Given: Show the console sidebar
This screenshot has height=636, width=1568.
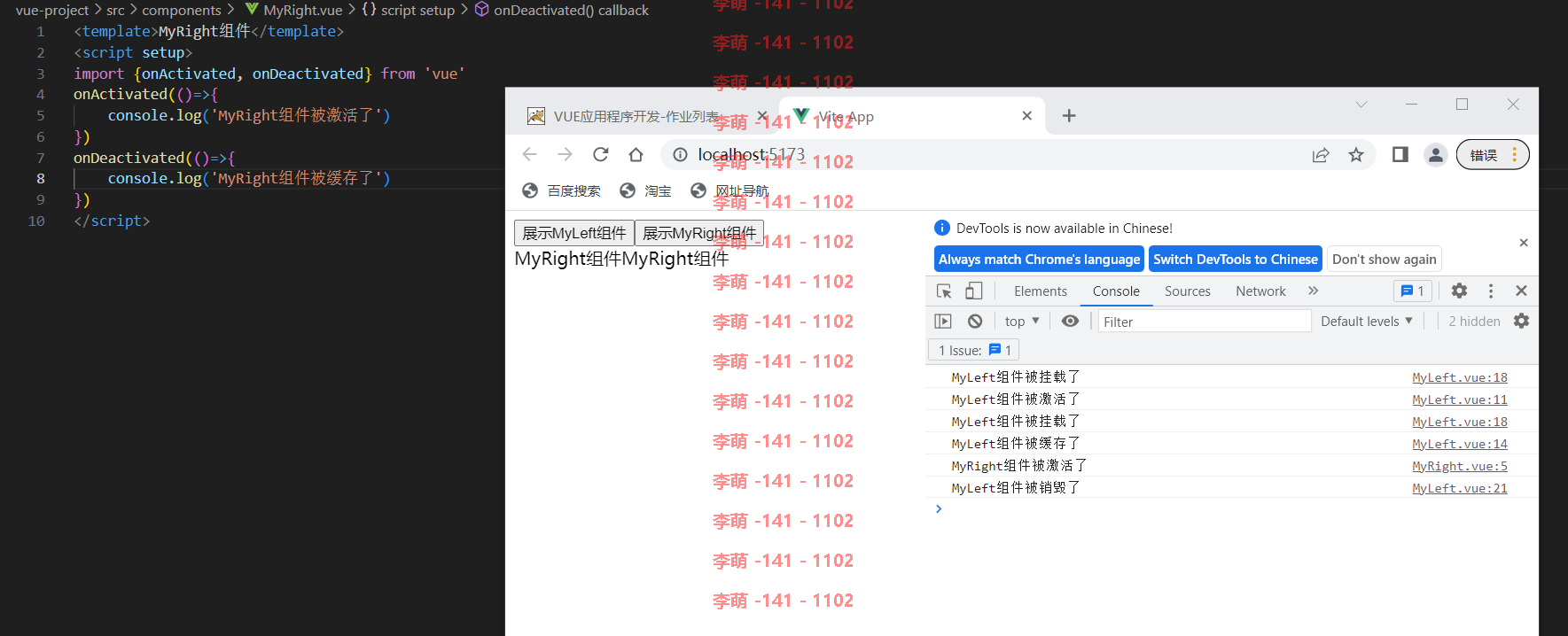Looking at the screenshot, I should pyautogui.click(x=943, y=321).
